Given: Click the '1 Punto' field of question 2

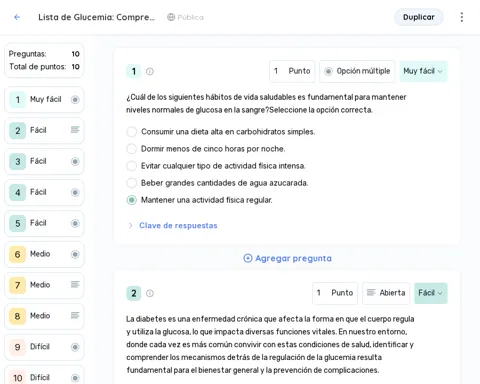Looking at the screenshot, I should [335, 293].
